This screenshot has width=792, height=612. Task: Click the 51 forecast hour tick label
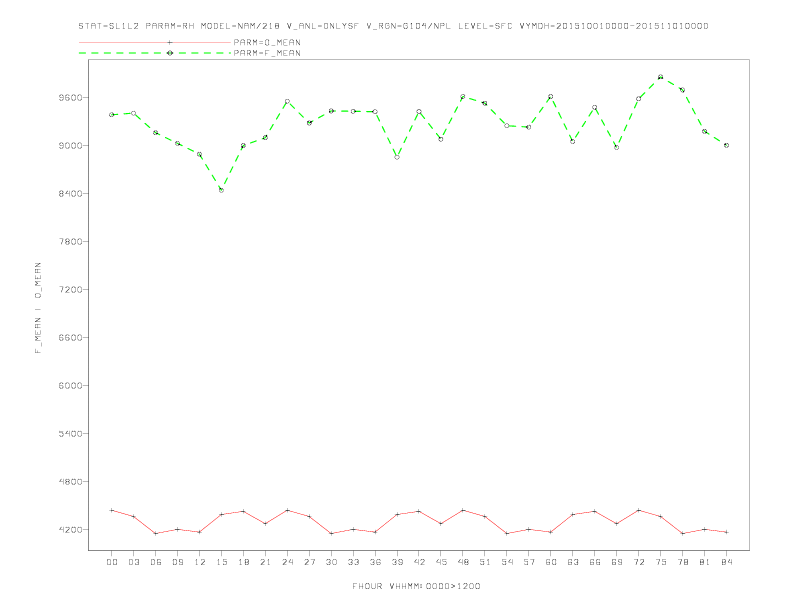(485, 562)
